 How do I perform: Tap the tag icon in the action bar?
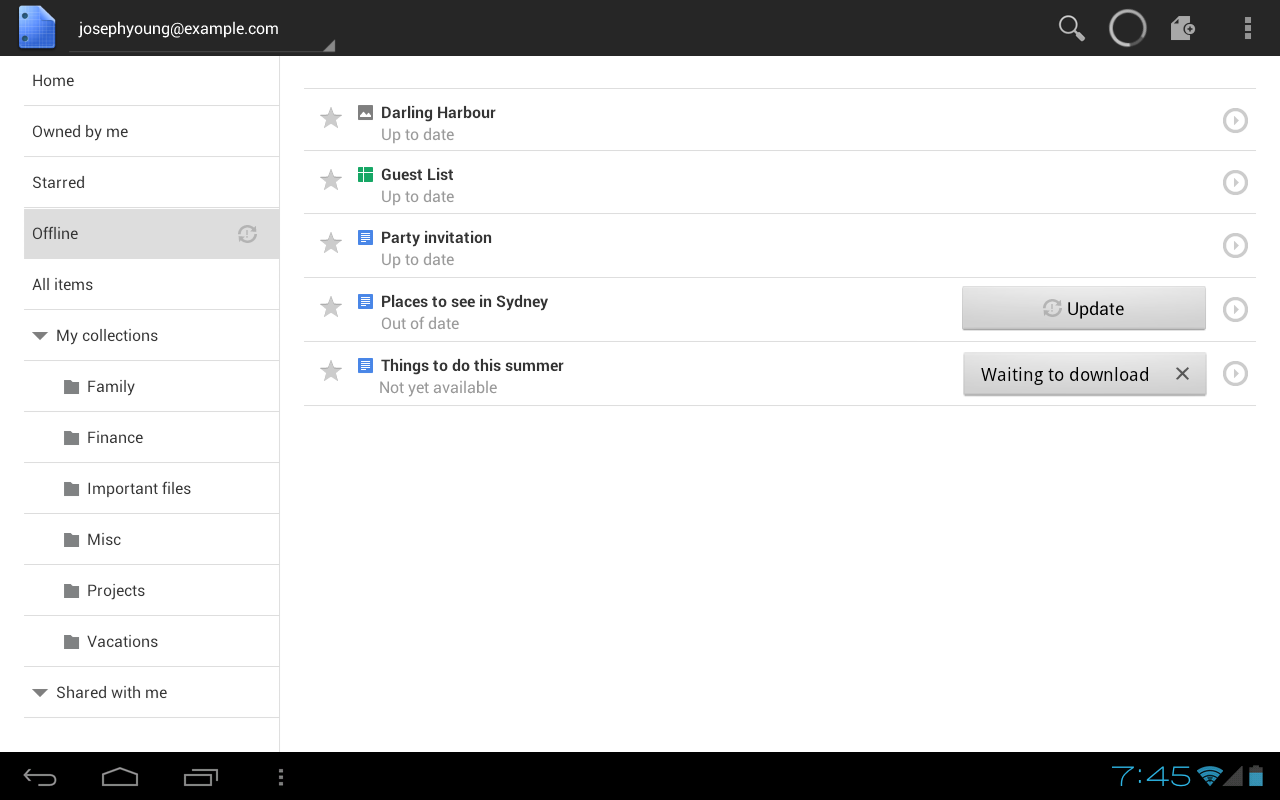tap(1183, 28)
